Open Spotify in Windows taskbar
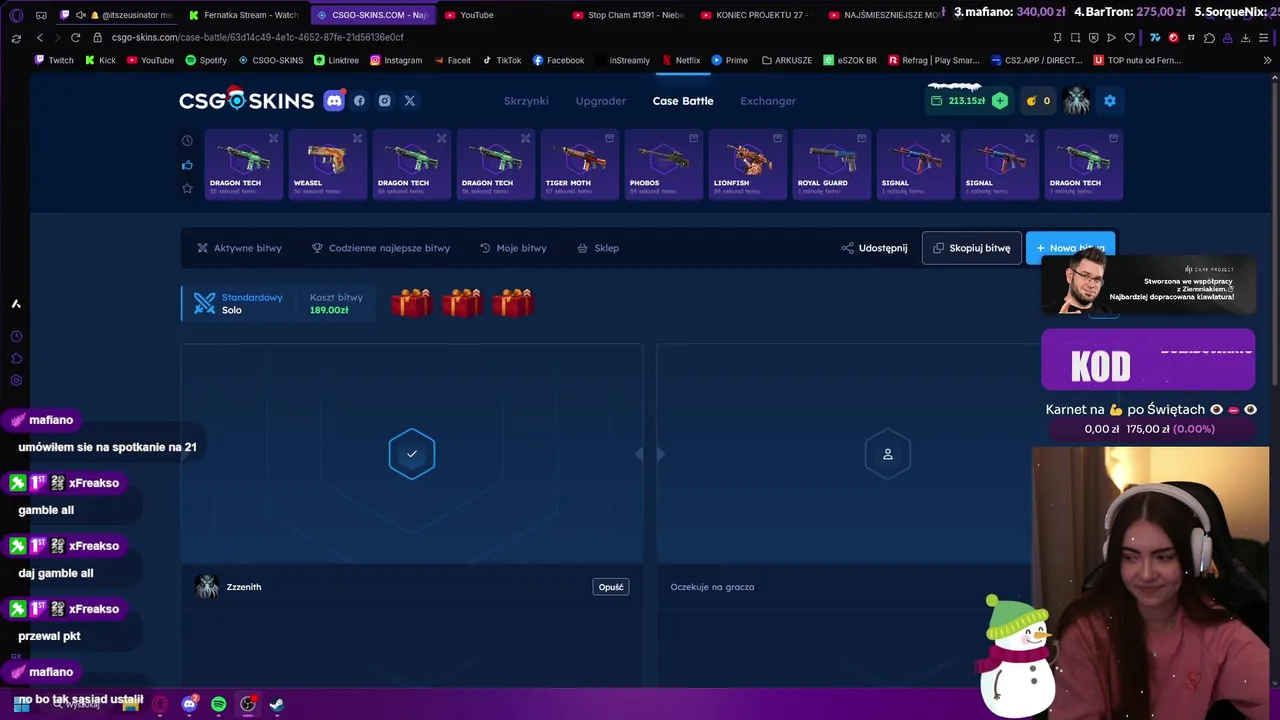 click(219, 704)
